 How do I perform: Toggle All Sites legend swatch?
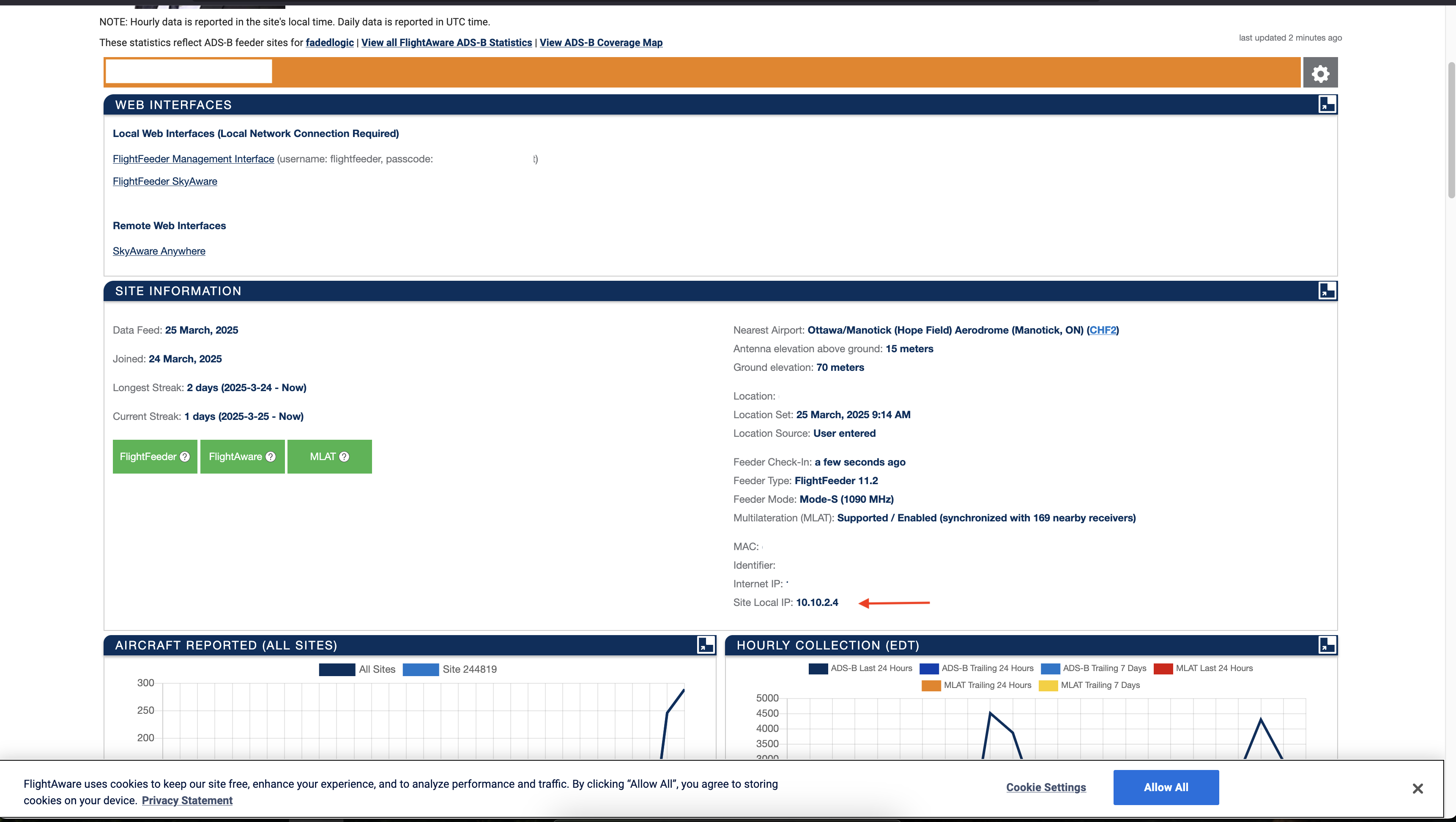click(x=337, y=669)
